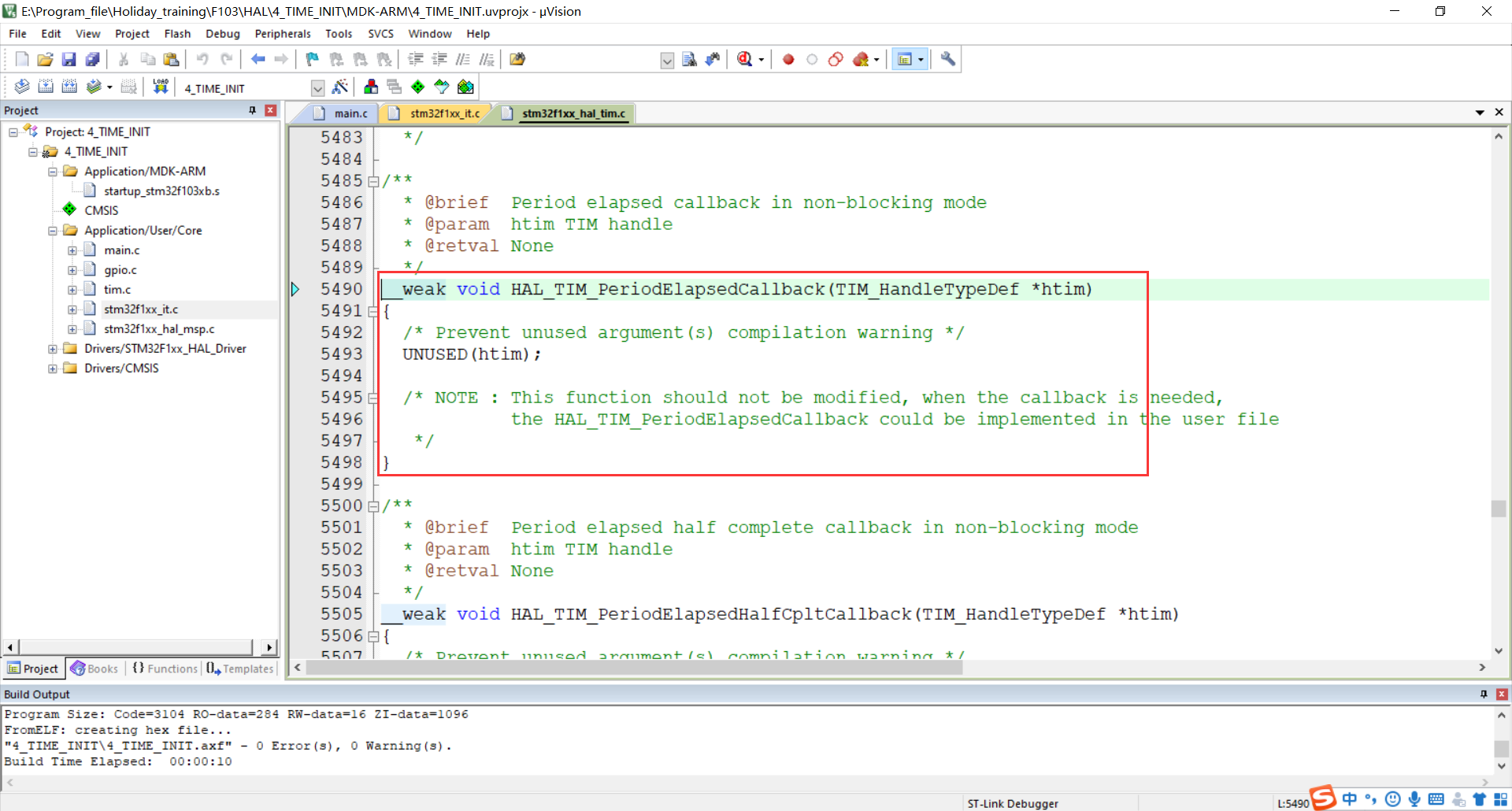Open the Peripherals menu

click(x=283, y=34)
